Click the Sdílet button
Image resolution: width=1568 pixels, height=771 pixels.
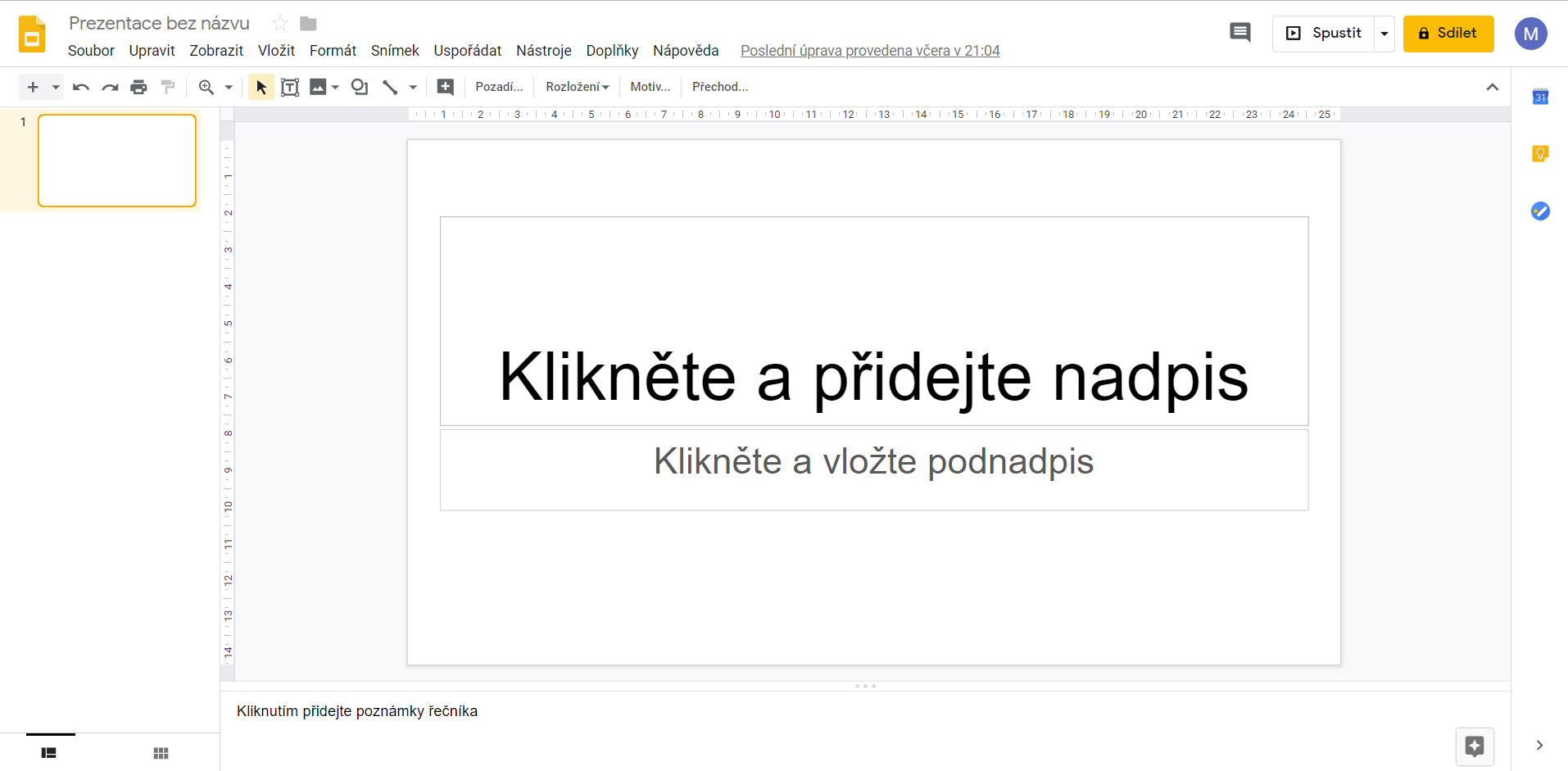point(1448,34)
